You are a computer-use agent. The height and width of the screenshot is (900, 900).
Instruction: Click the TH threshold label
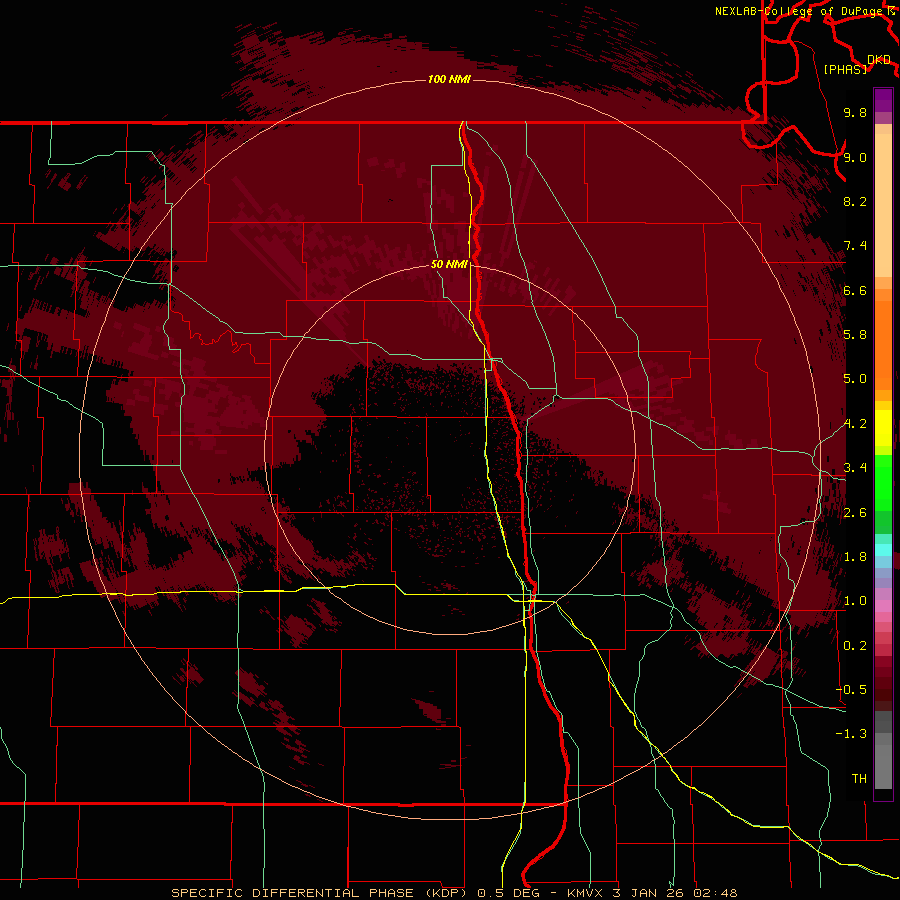859,778
